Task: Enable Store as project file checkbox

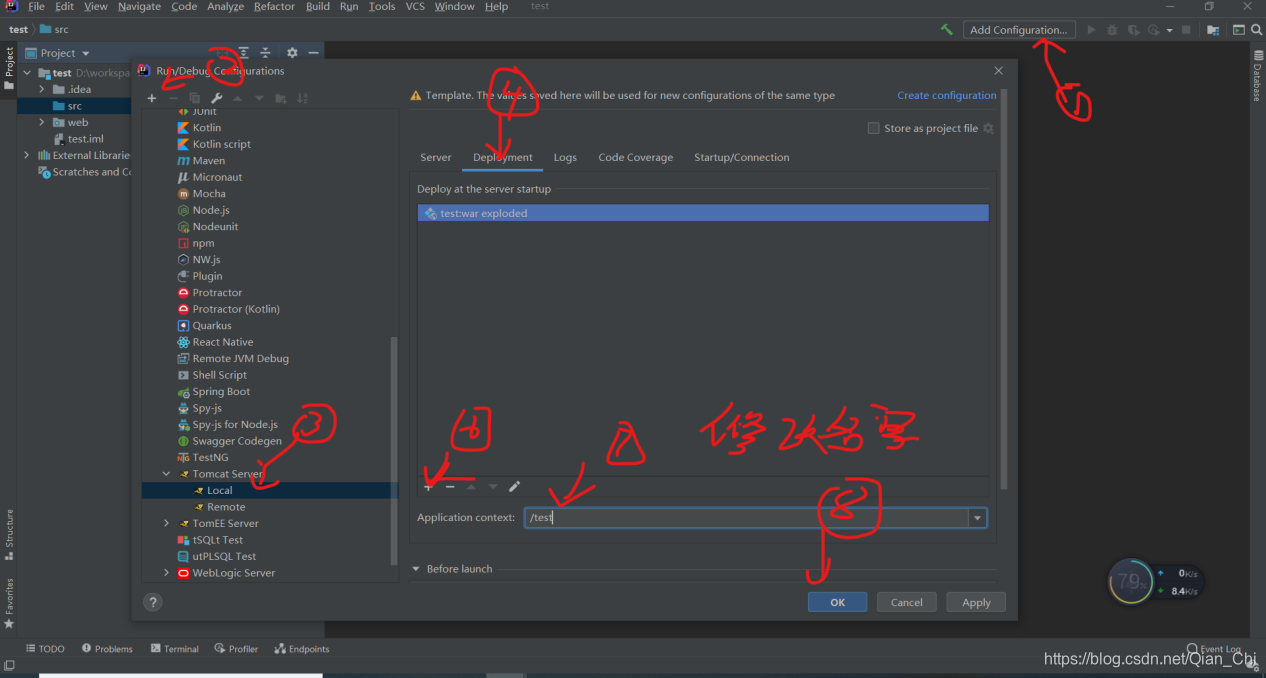Action: click(874, 128)
